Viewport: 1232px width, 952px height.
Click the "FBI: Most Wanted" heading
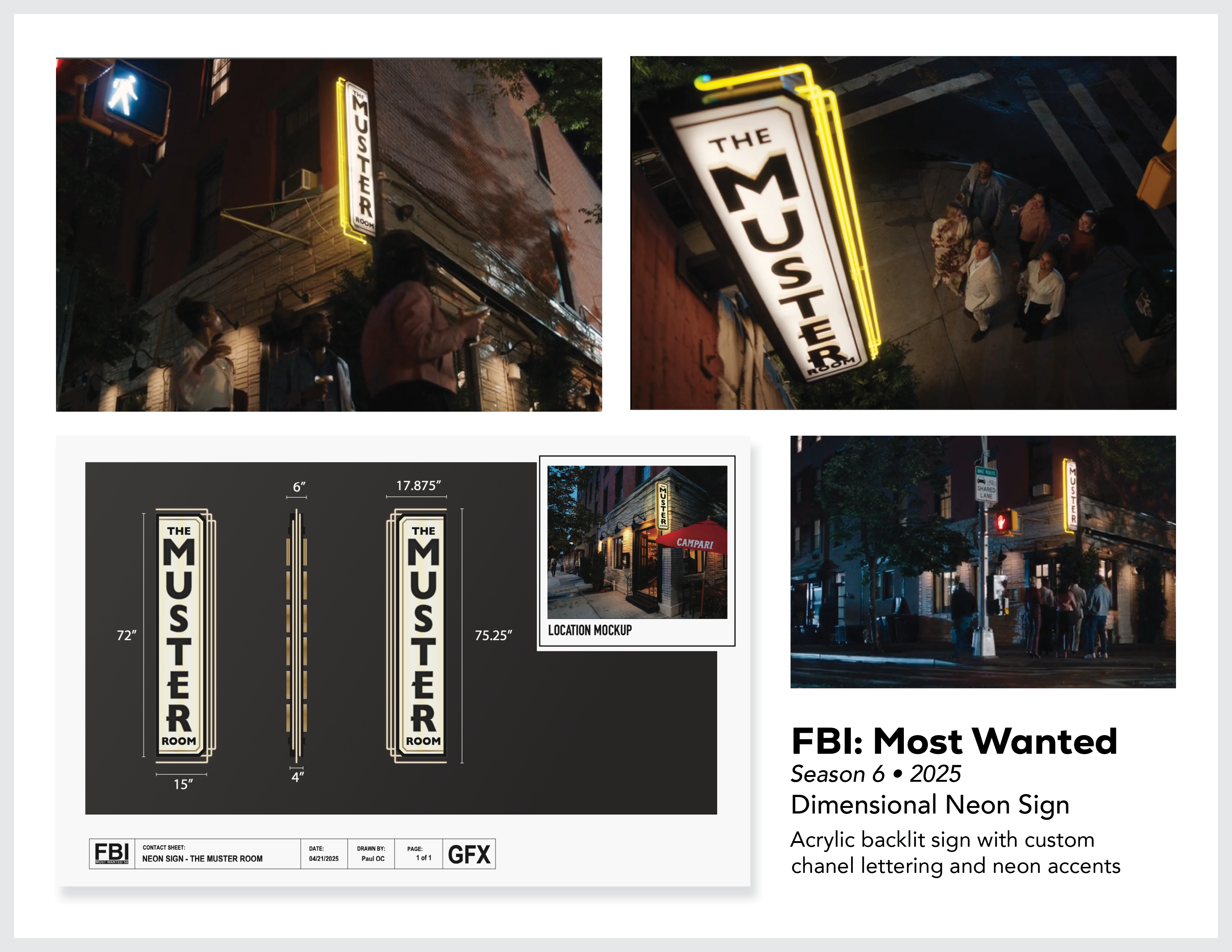tap(954, 741)
